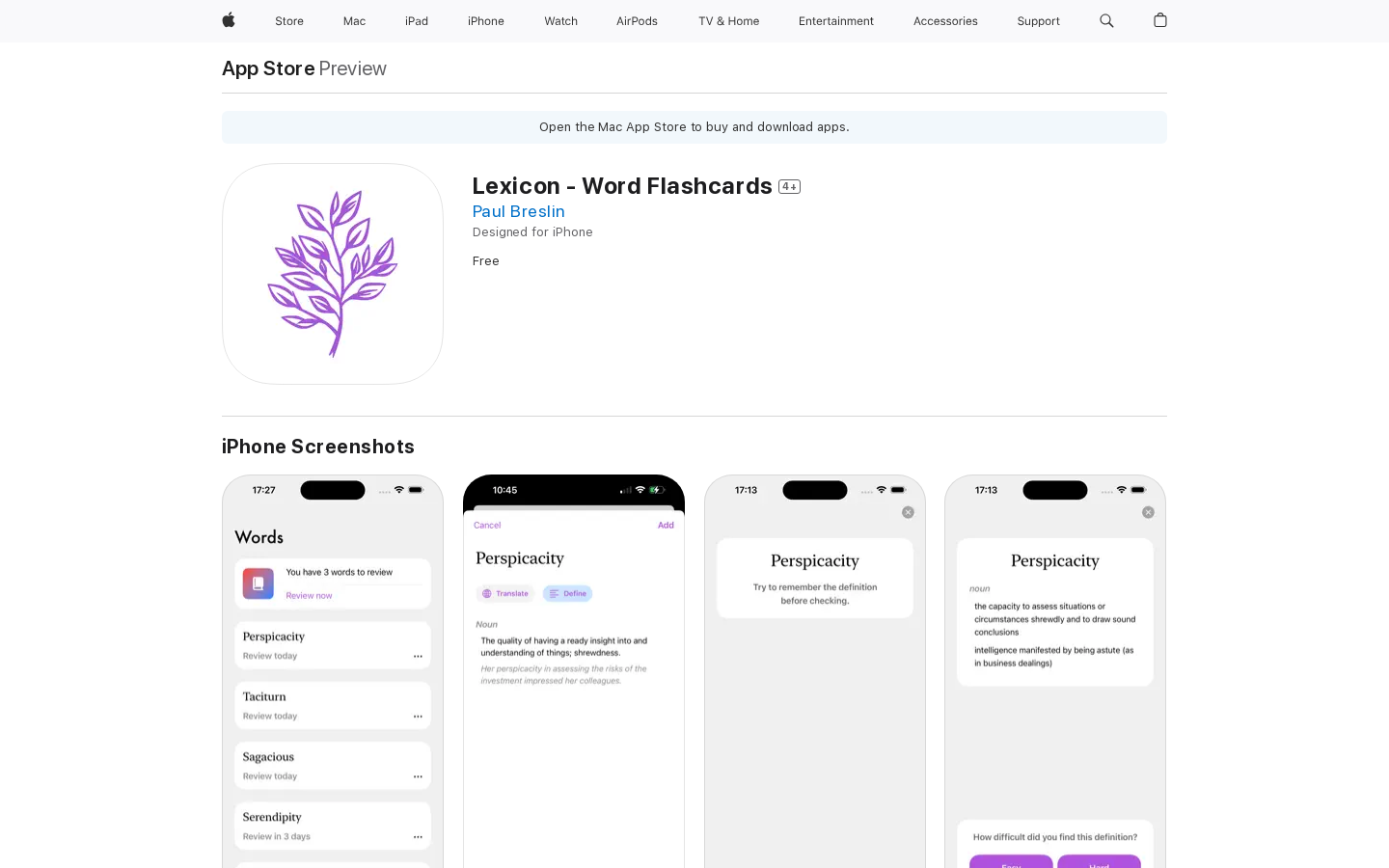View the definition difficulty rating screenshot
This screenshot has height=868, width=1389.
(x=1055, y=671)
